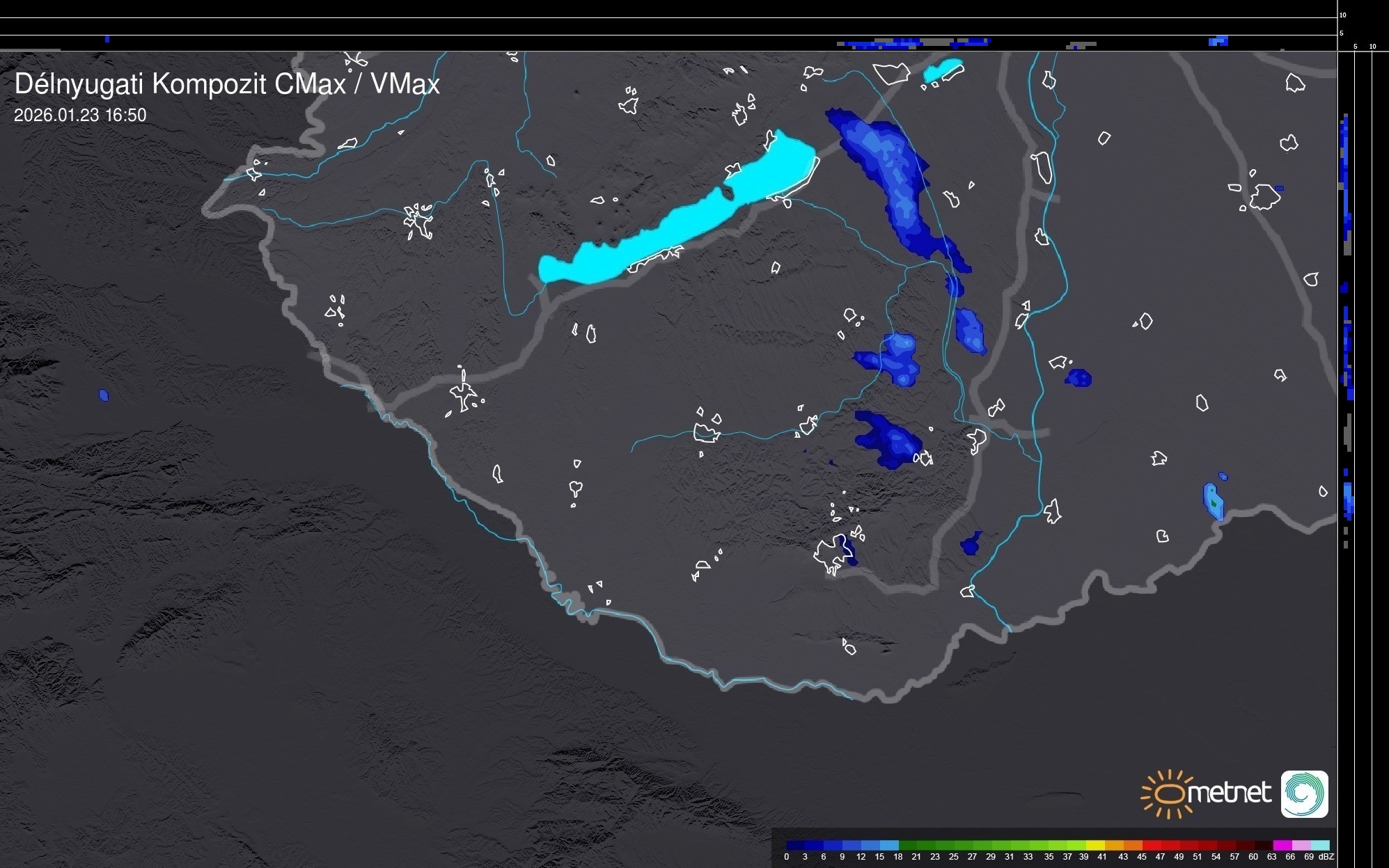Click the magenta 63-66 dBZ legend swatch

(1281, 845)
